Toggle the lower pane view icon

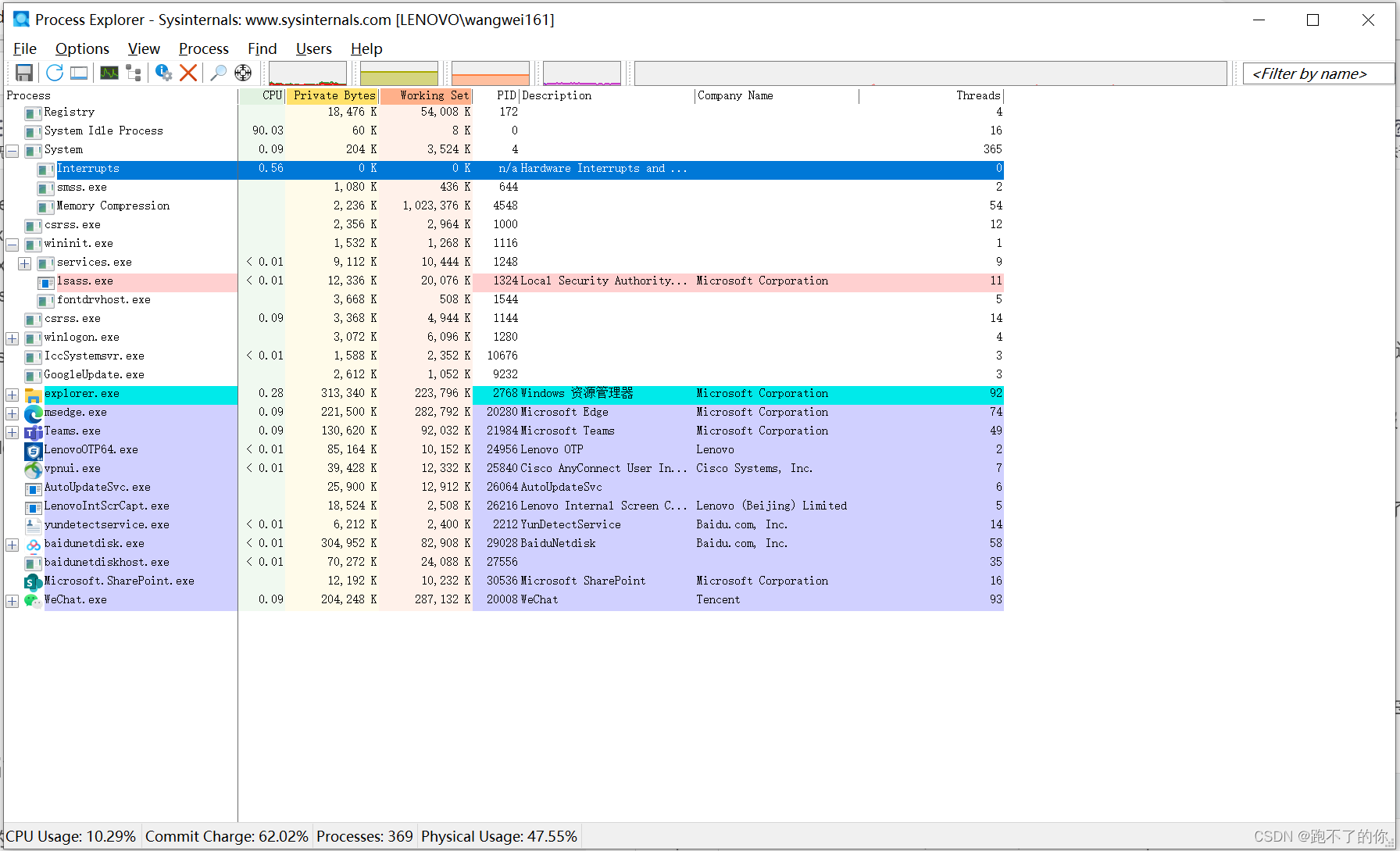(x=79, y=73)
